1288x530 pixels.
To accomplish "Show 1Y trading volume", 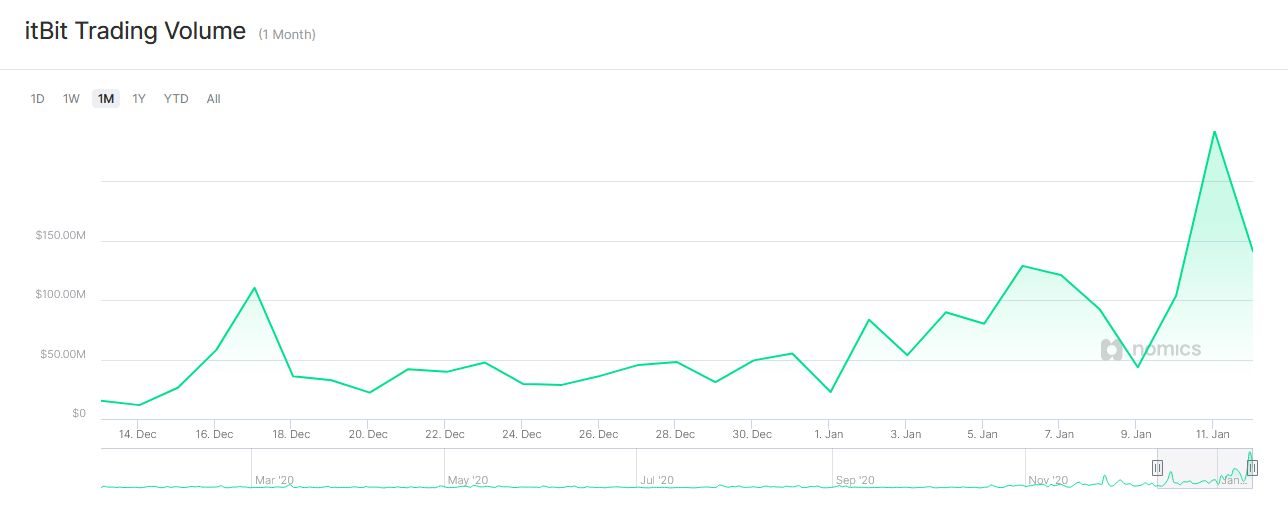I will click(139, 99).
